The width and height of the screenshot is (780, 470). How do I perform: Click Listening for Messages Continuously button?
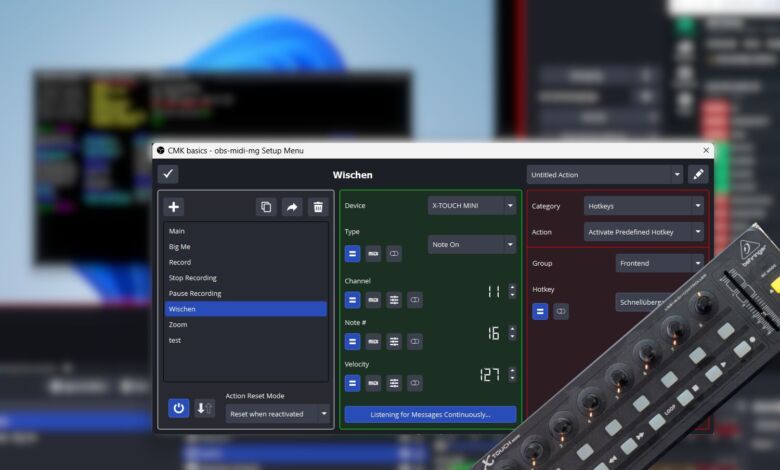[x=431, y=414]
